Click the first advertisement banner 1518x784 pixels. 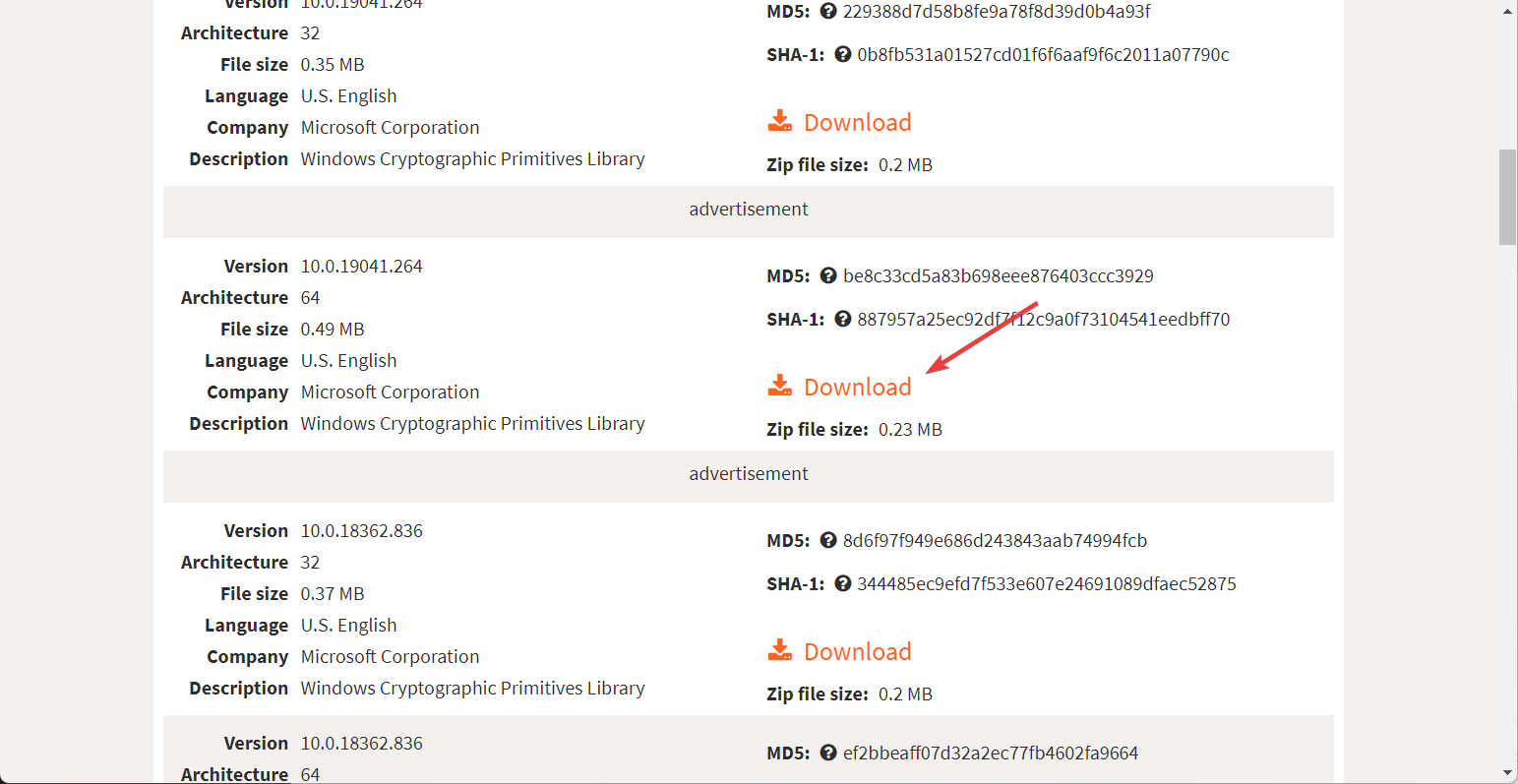pos(749,210)
